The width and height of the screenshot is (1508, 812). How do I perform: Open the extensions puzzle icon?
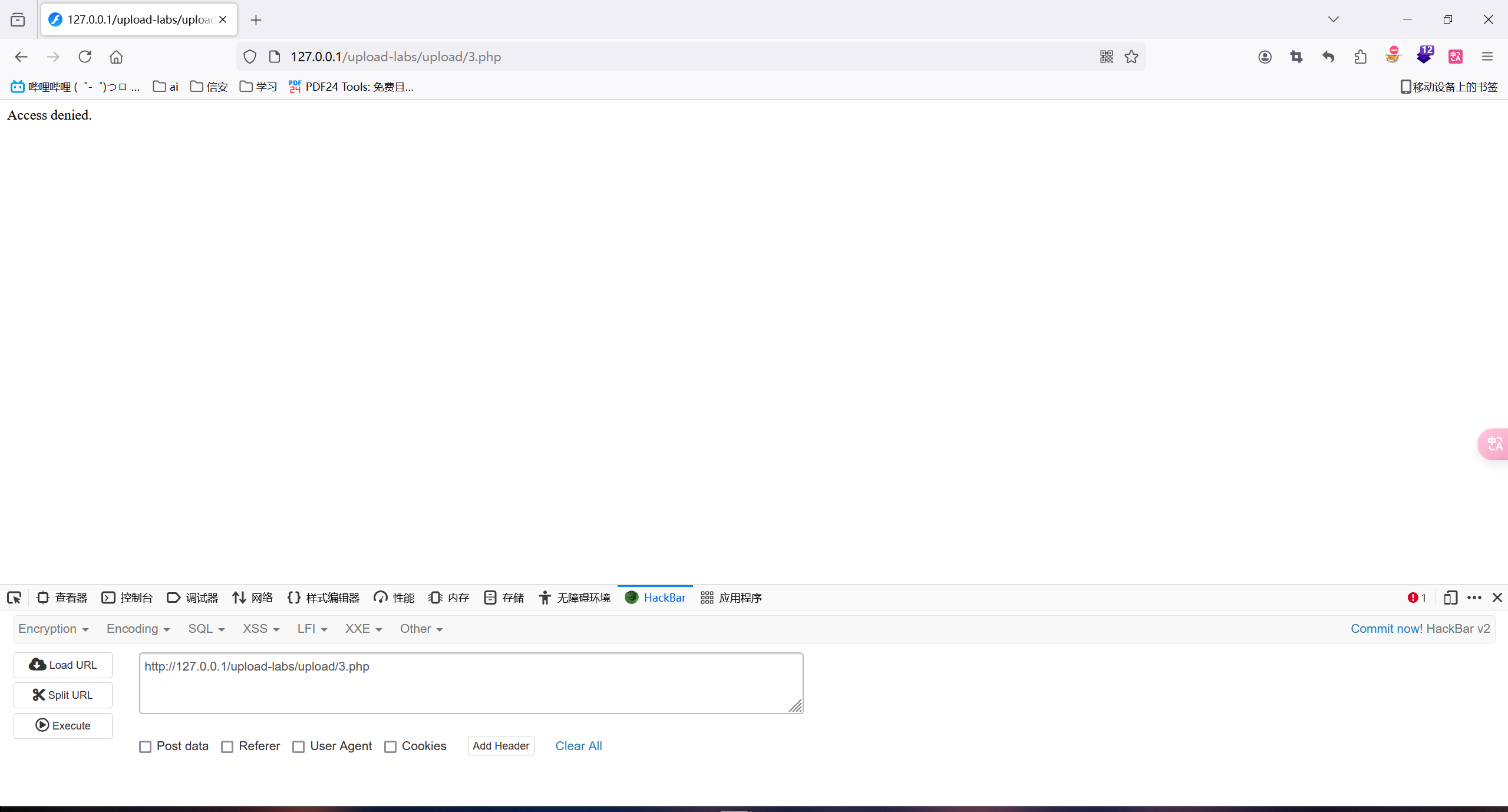1360,57
